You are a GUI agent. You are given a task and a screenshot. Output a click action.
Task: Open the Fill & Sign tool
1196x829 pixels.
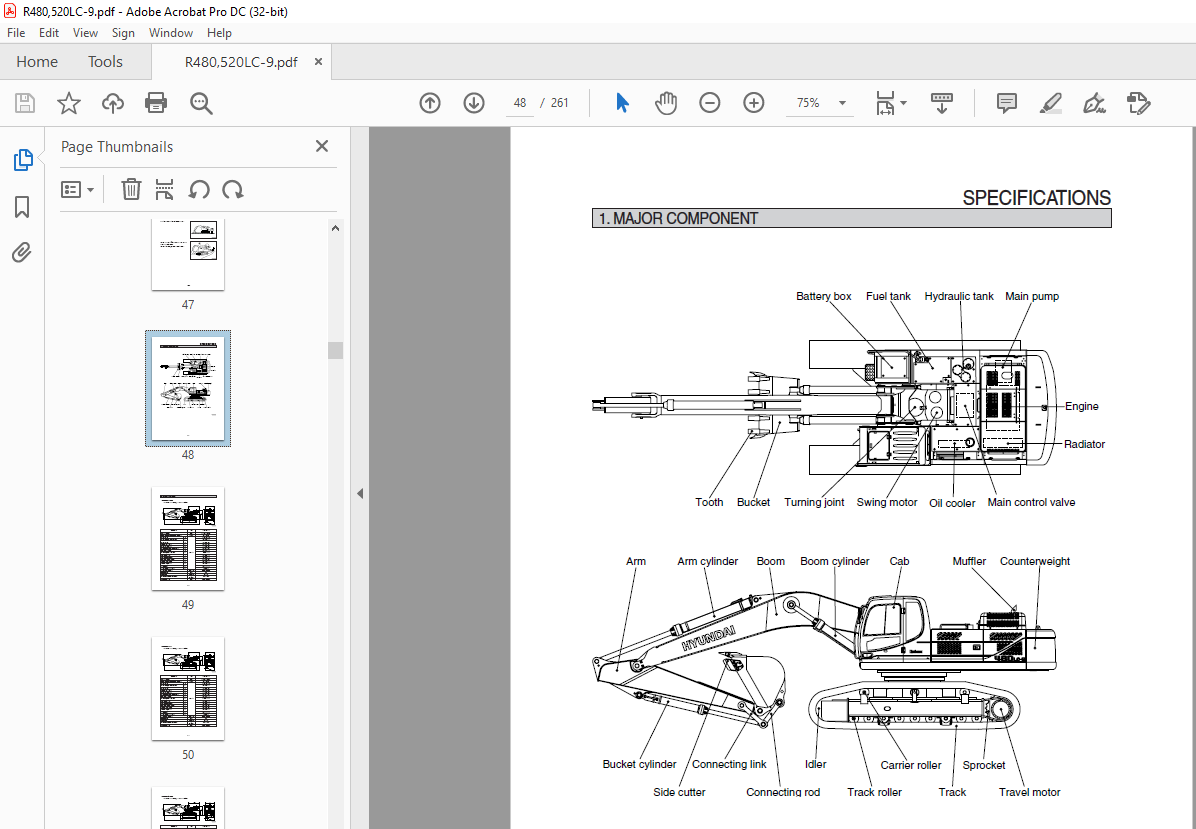tap(1095, 103)
